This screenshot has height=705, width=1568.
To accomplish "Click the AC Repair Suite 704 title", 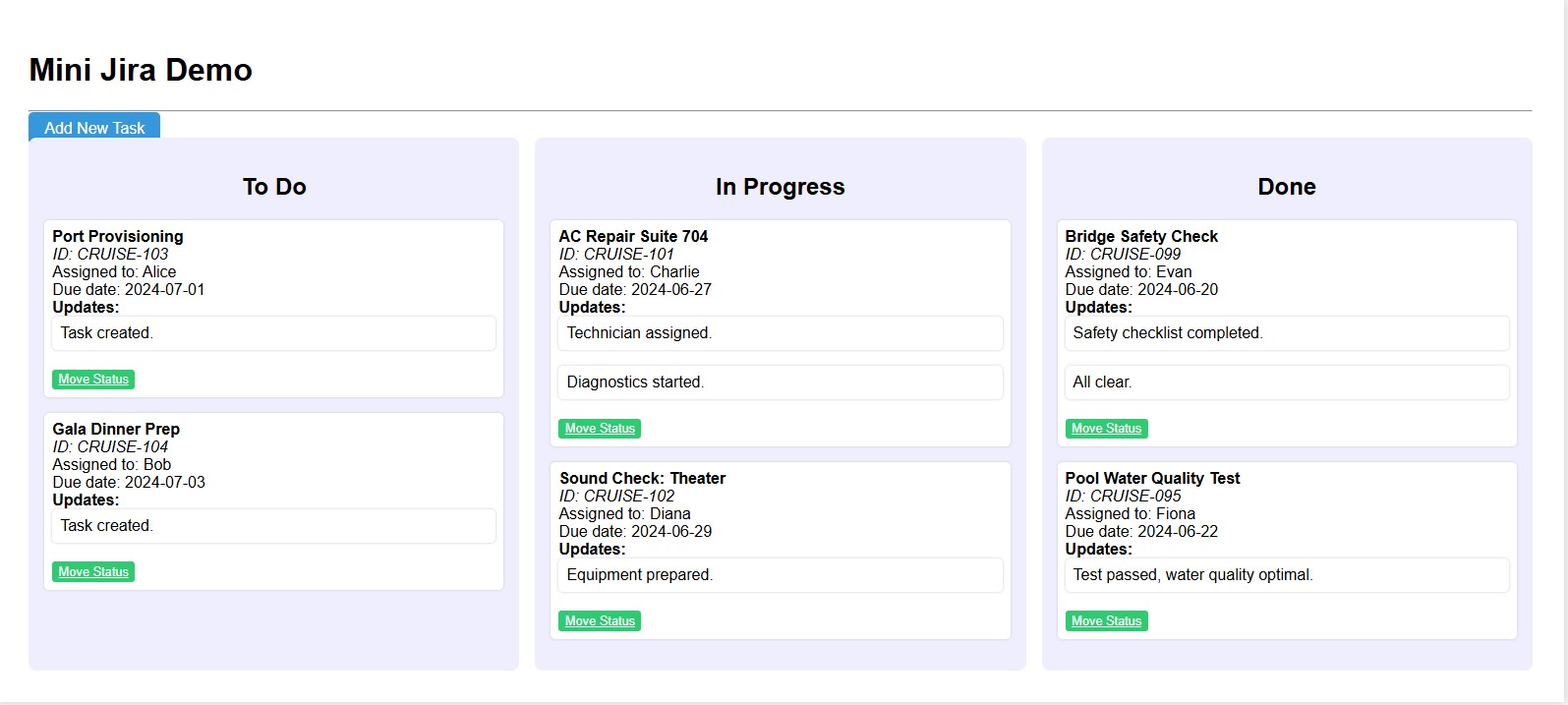I will (633, 236).
